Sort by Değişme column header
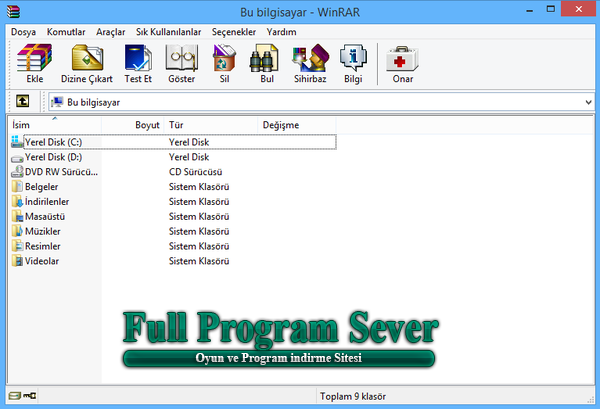Screen dimensions: 600x409 pos(297,125)
